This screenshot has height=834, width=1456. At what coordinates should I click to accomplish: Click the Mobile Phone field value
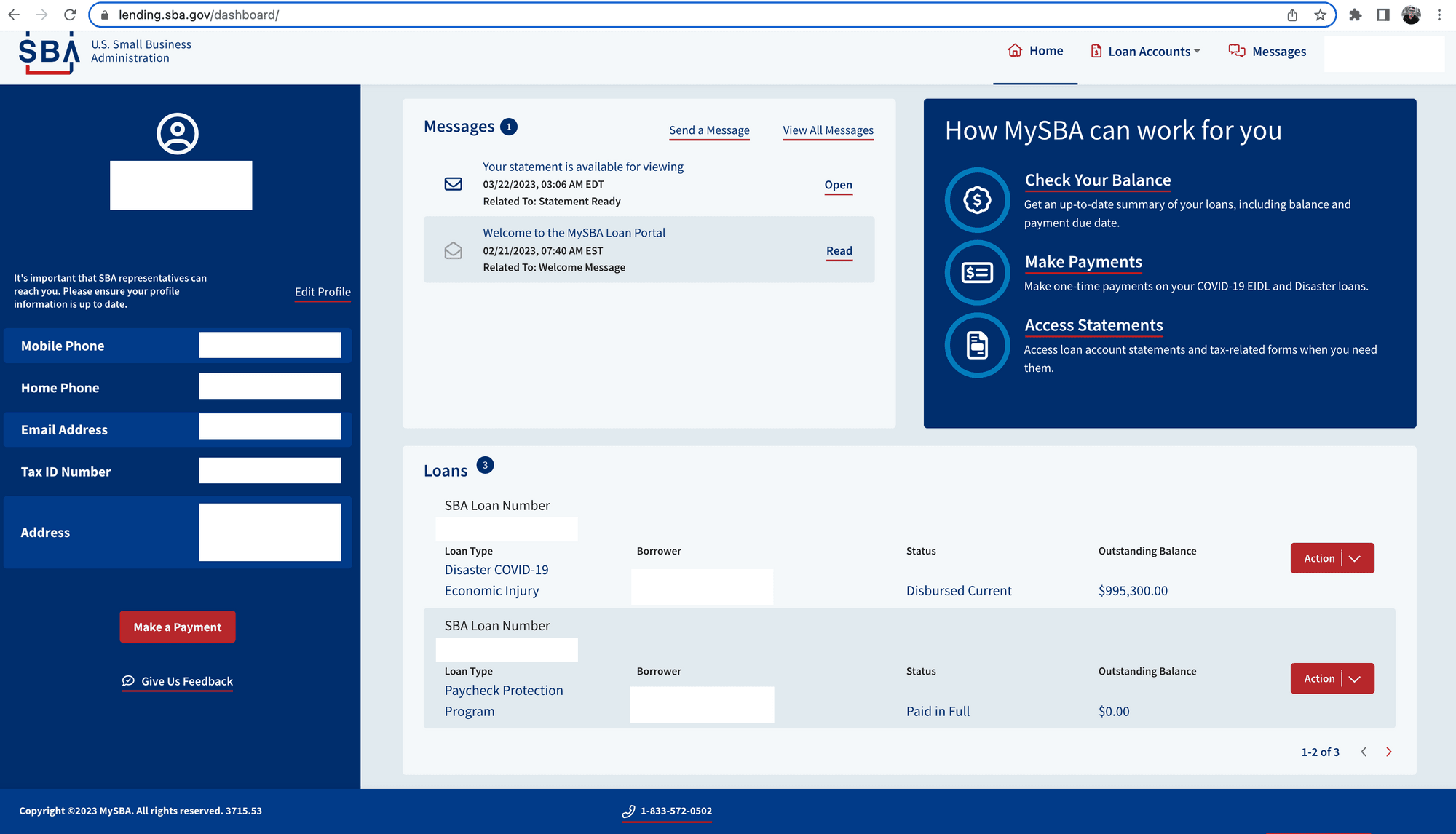click(269, 345)
